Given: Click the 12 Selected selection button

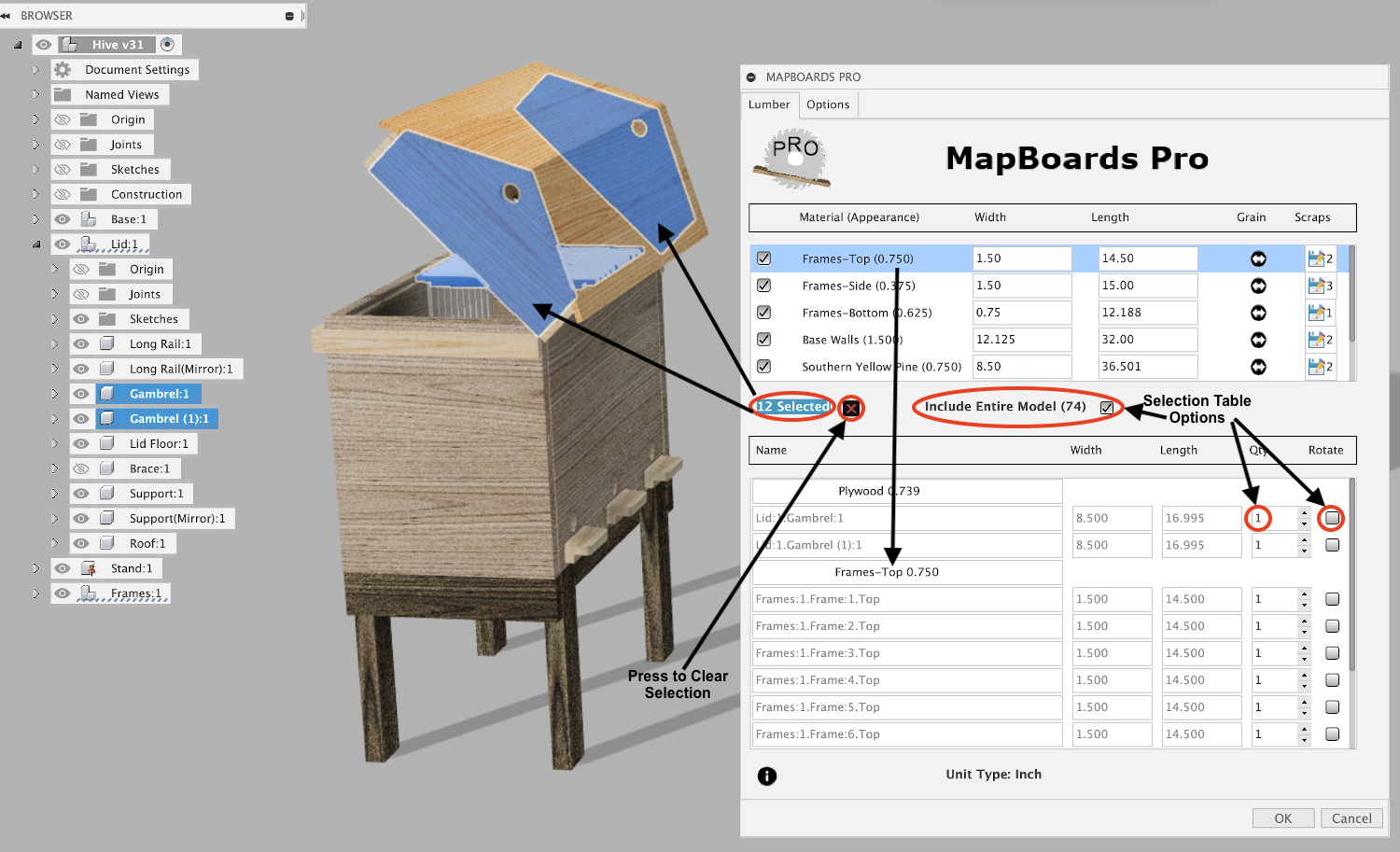Looking at the screenshot, I should click(793, 407).
